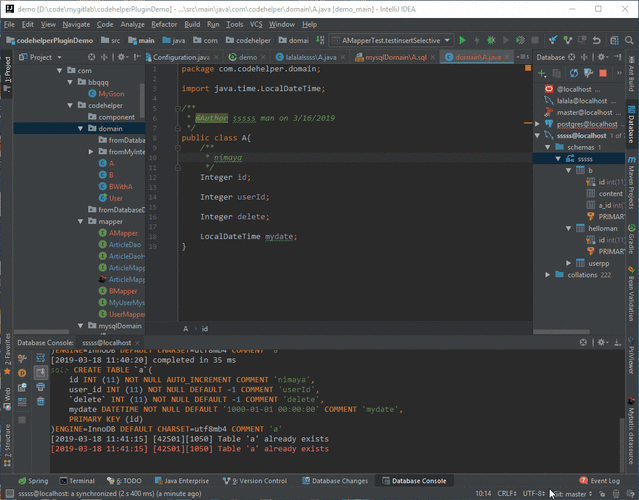The width and height of the screenshot is (639, 500).
Task: Open Project view dropdown arrow
Action: [x=59, y=57]
